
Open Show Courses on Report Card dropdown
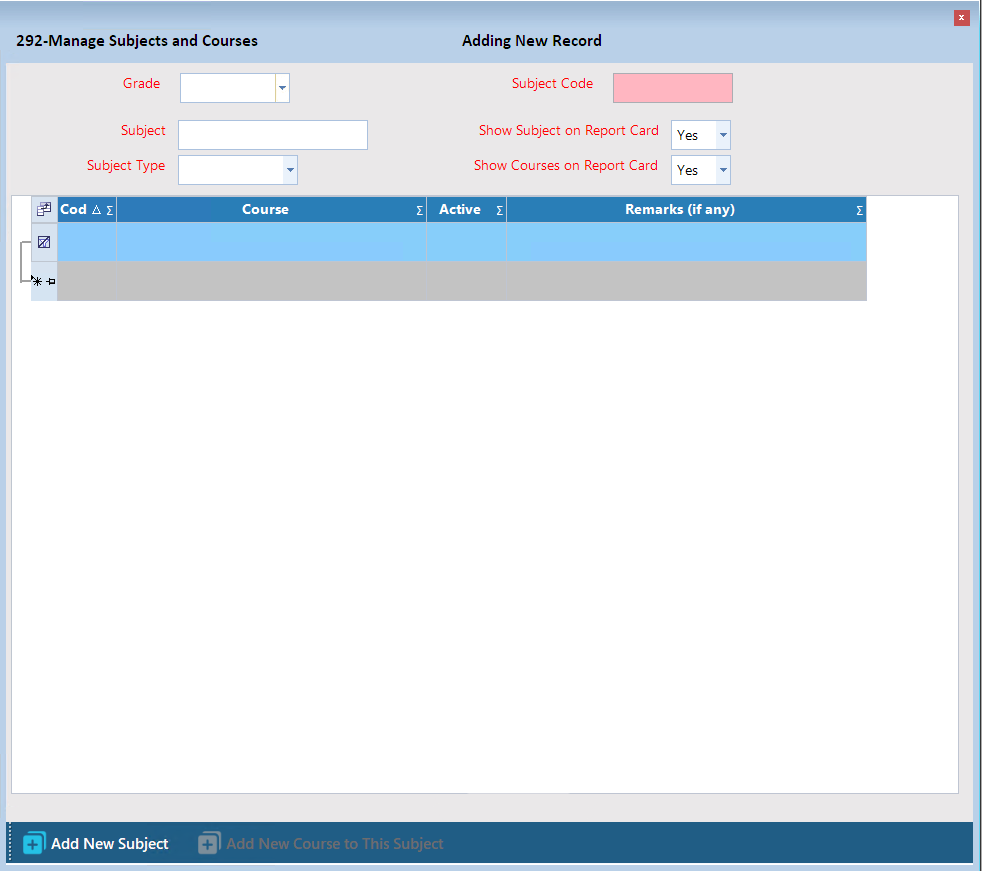coord(723,171)
